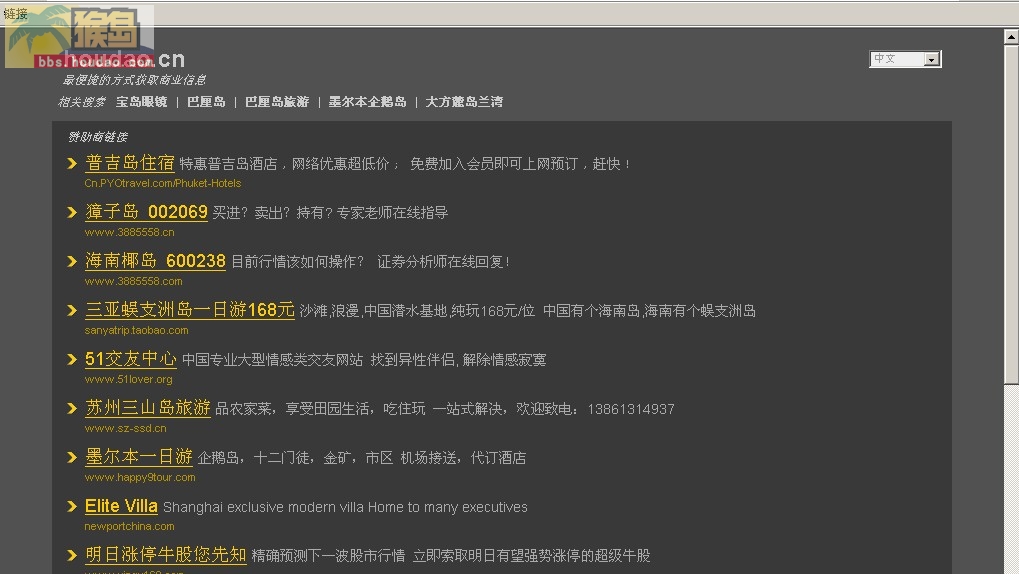This screenshot has height=574, width=1019.
Task: Click the www.3885558.cn URL
Action: pos(129,232)
